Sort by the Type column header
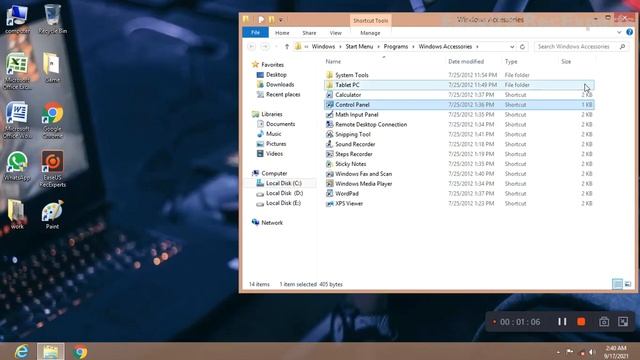 (511, 61)
